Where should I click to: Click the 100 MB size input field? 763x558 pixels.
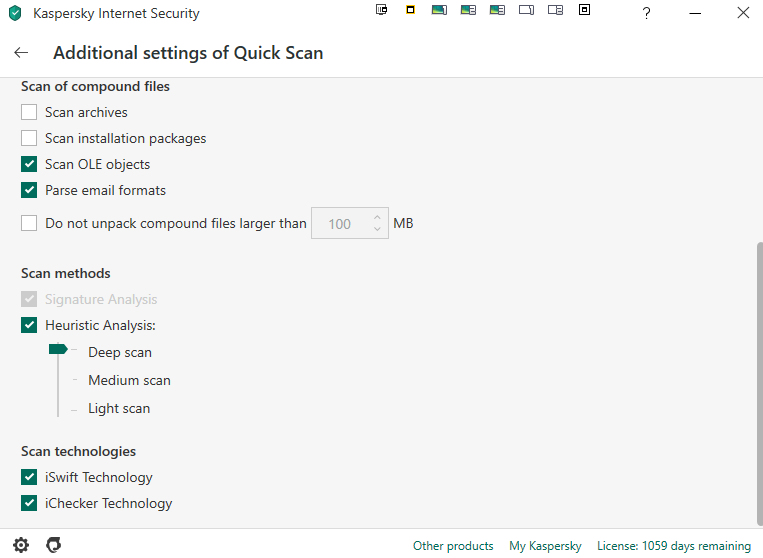[x=350, y=223]
